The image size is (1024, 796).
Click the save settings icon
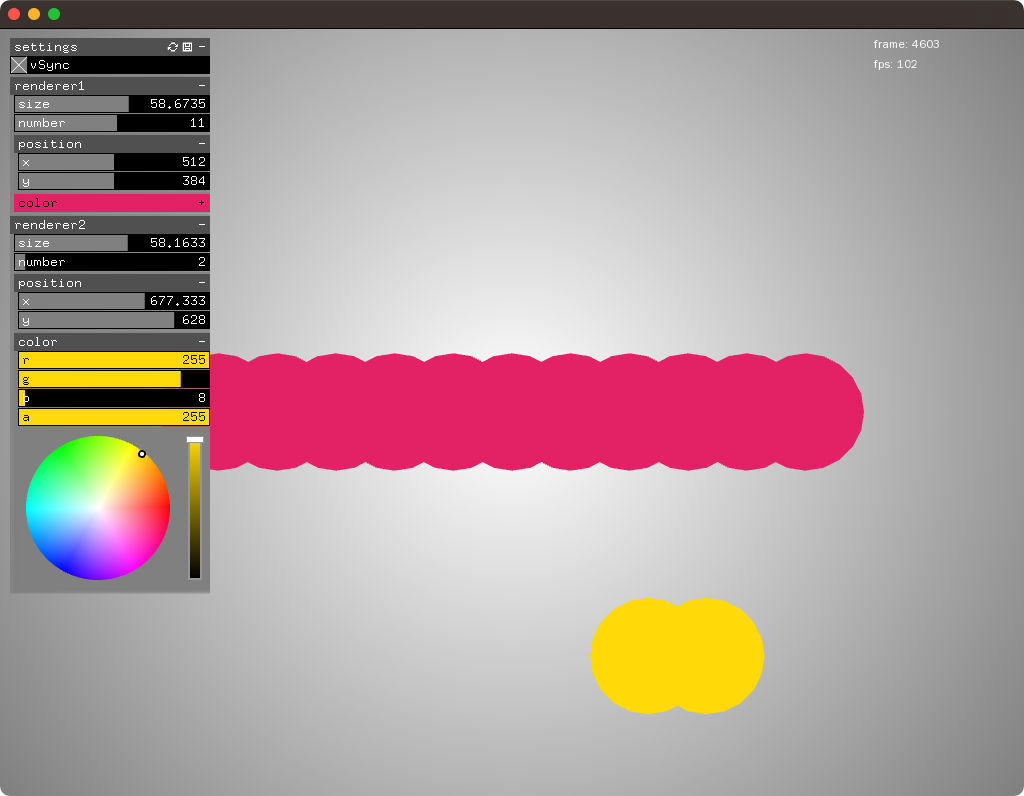click(187, 47)
